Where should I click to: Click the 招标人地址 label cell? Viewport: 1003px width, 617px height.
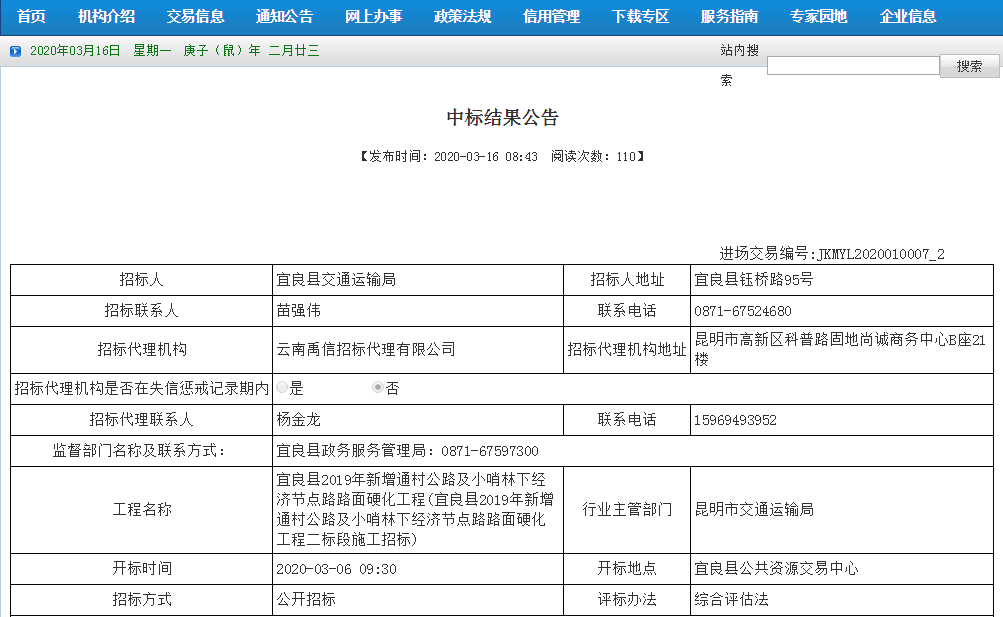point(627,280)
